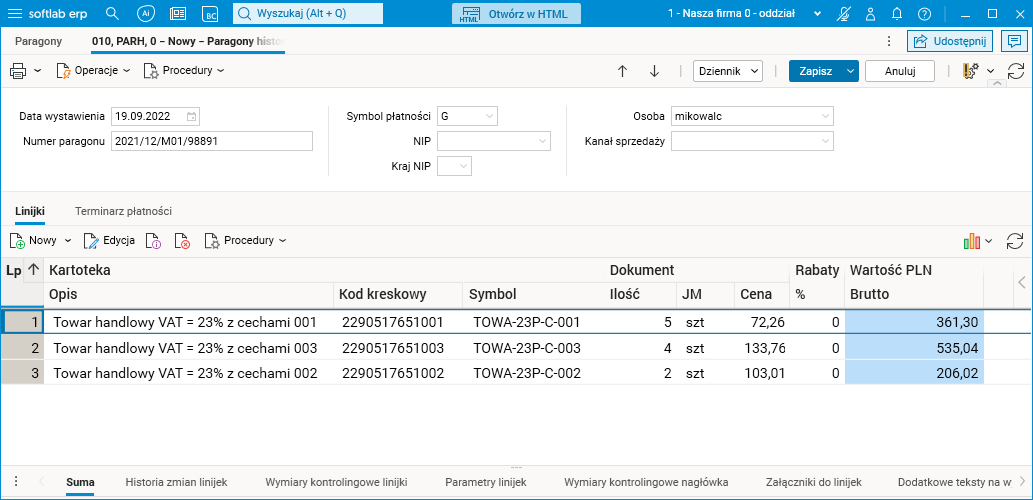
Task: Open the user profile icon
Action: coord(870,13)
